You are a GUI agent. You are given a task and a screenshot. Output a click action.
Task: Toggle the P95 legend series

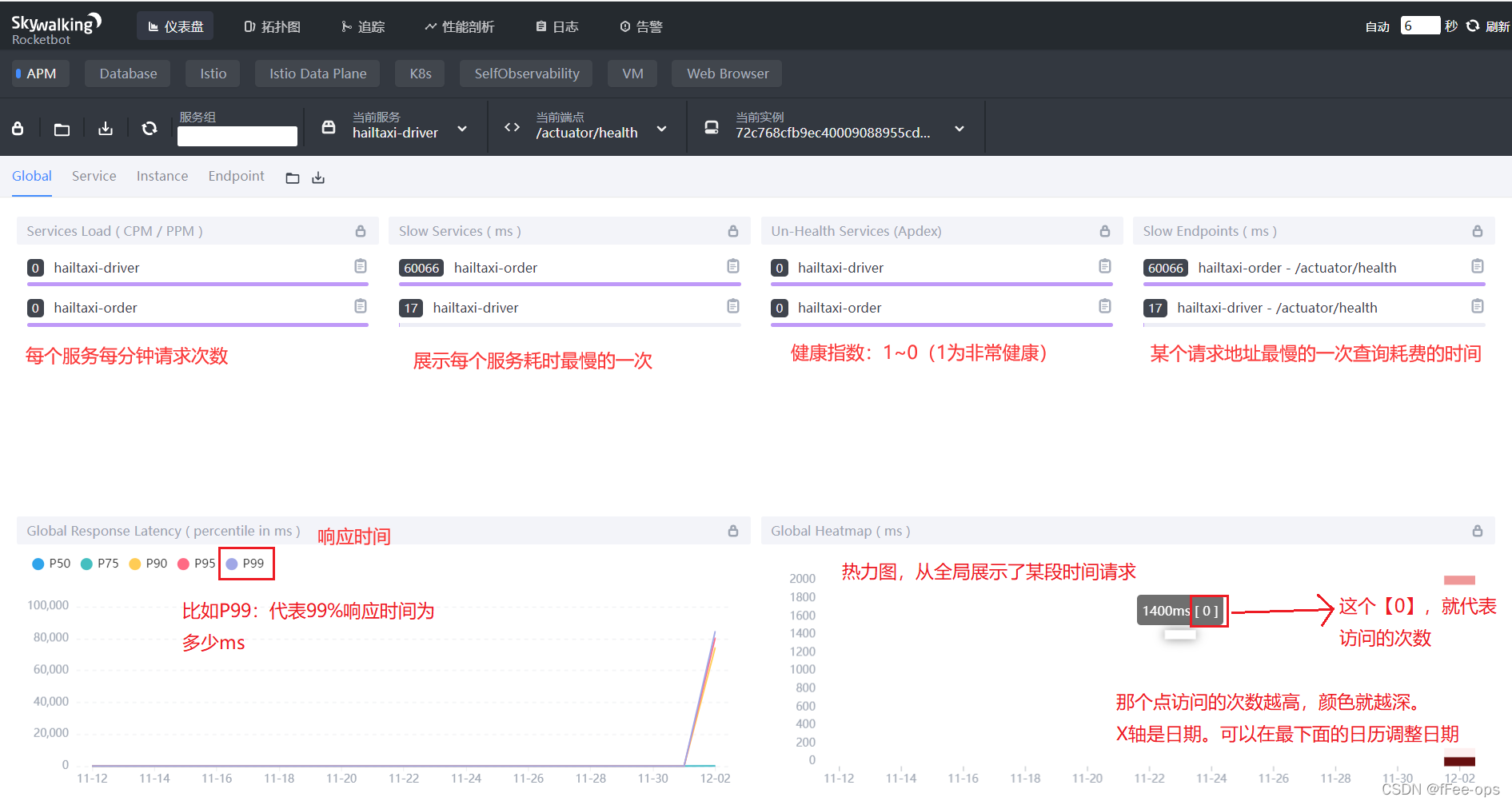[x=197, y=564]
